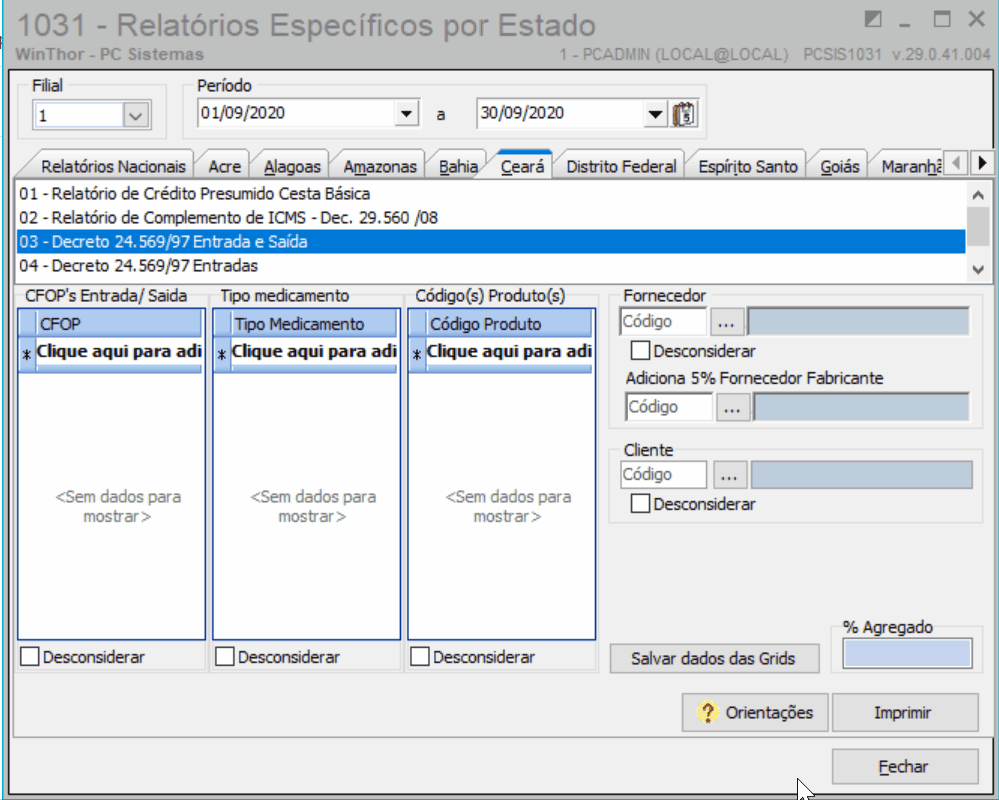Switch to Espírito Santo tab
999x800 pixels.
point(748,166)
